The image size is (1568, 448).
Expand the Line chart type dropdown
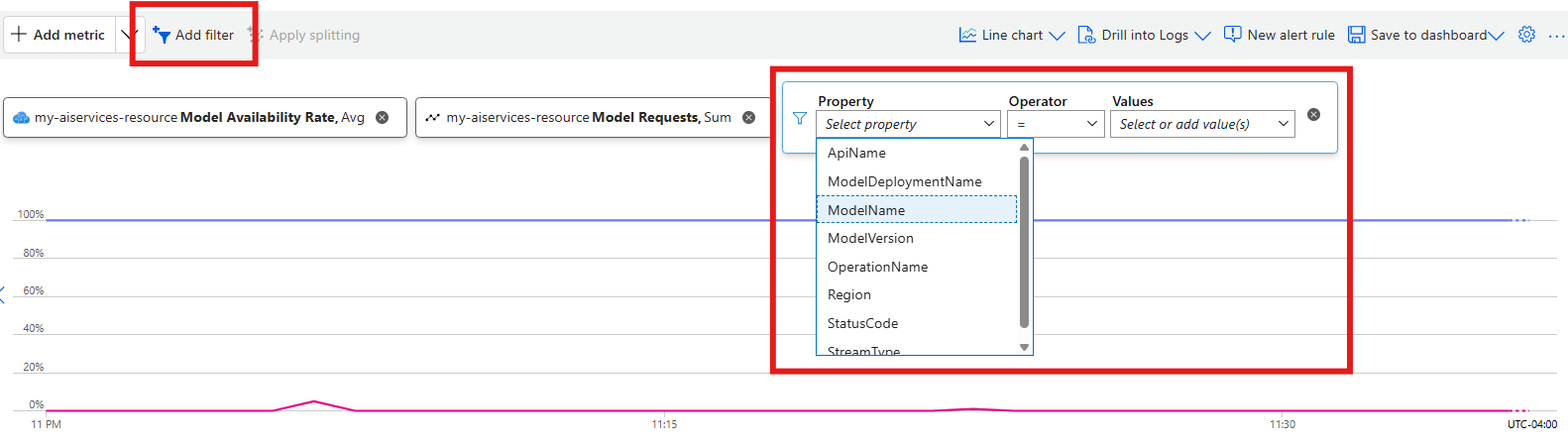[1057, 36]
